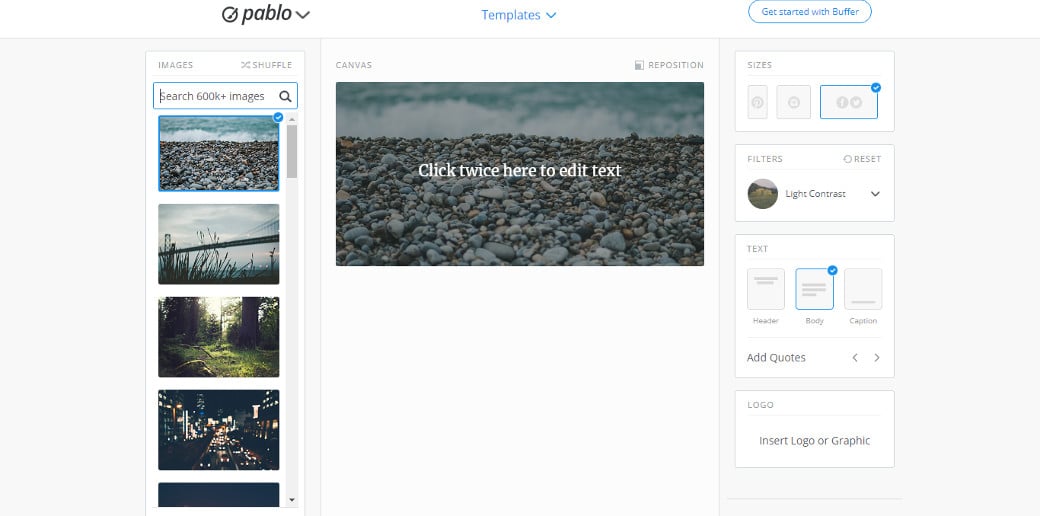
Task: Click the Pablo logo icon
Action: (229, 15)
